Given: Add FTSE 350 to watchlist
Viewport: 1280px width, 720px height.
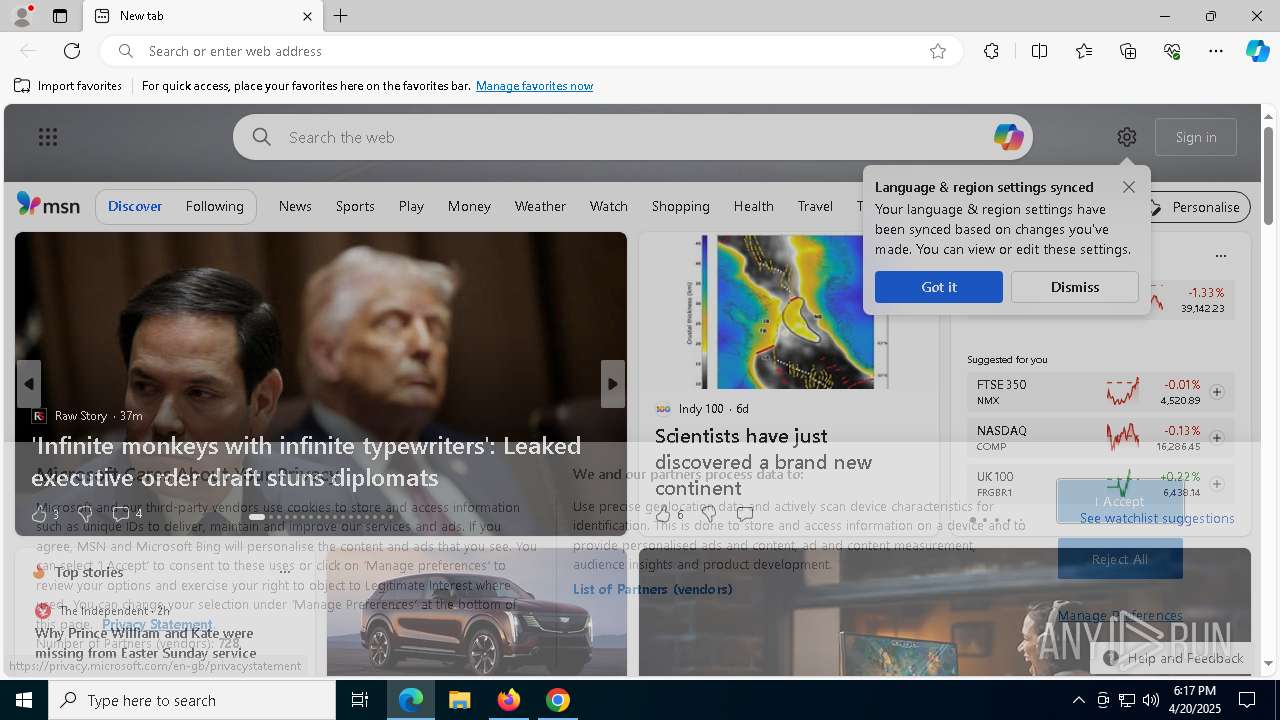Looking at the screenshot, I should tap(1217, 392).
